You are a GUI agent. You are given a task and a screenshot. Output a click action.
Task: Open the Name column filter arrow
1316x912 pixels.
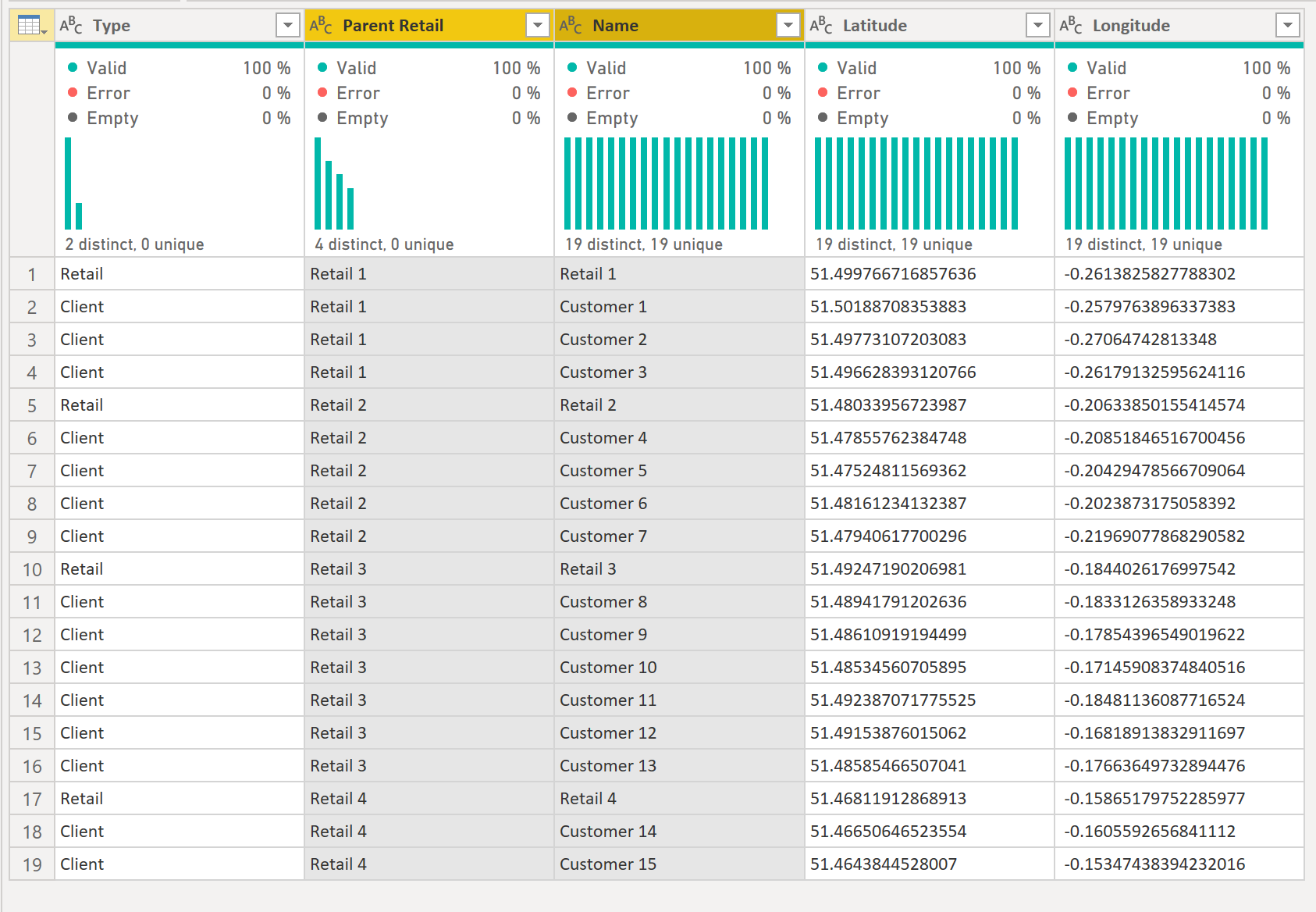pyautogui.click(x=788, y=26)
